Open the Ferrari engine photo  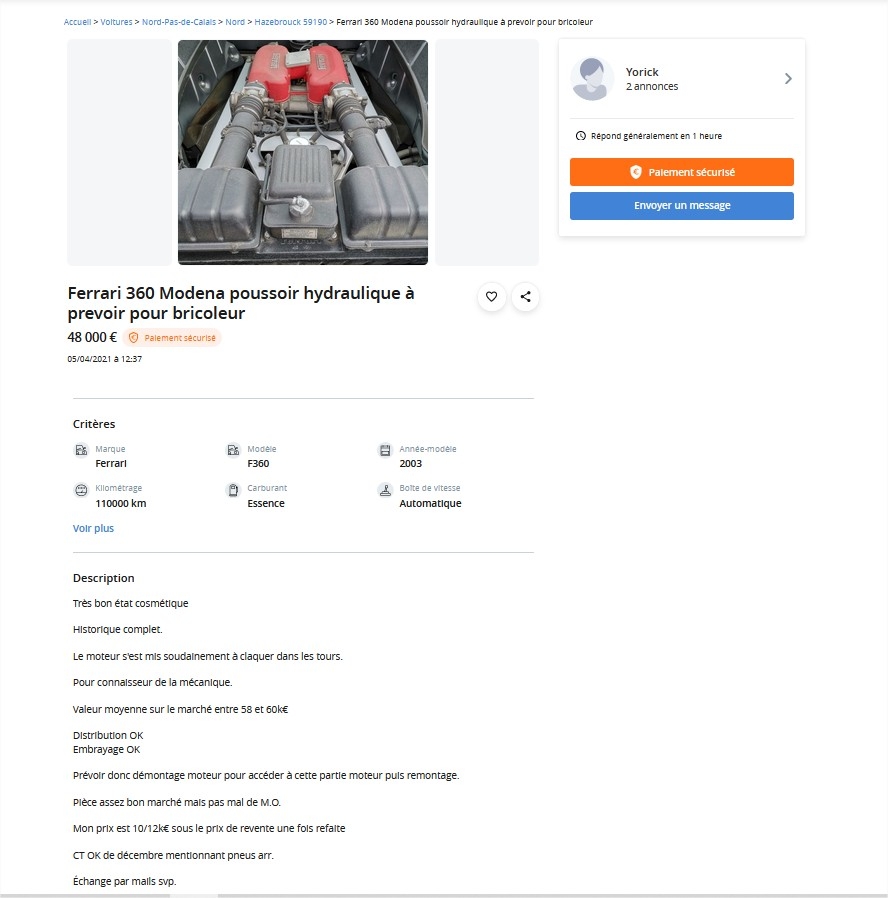(x=303, y=152)
